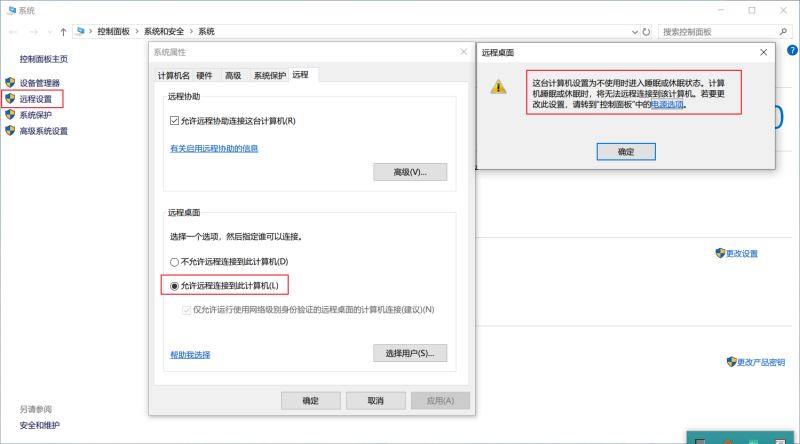Click the 选择用户(S)... button
Image resolution: width=800 pixels, height=444 pixels.
409,353
